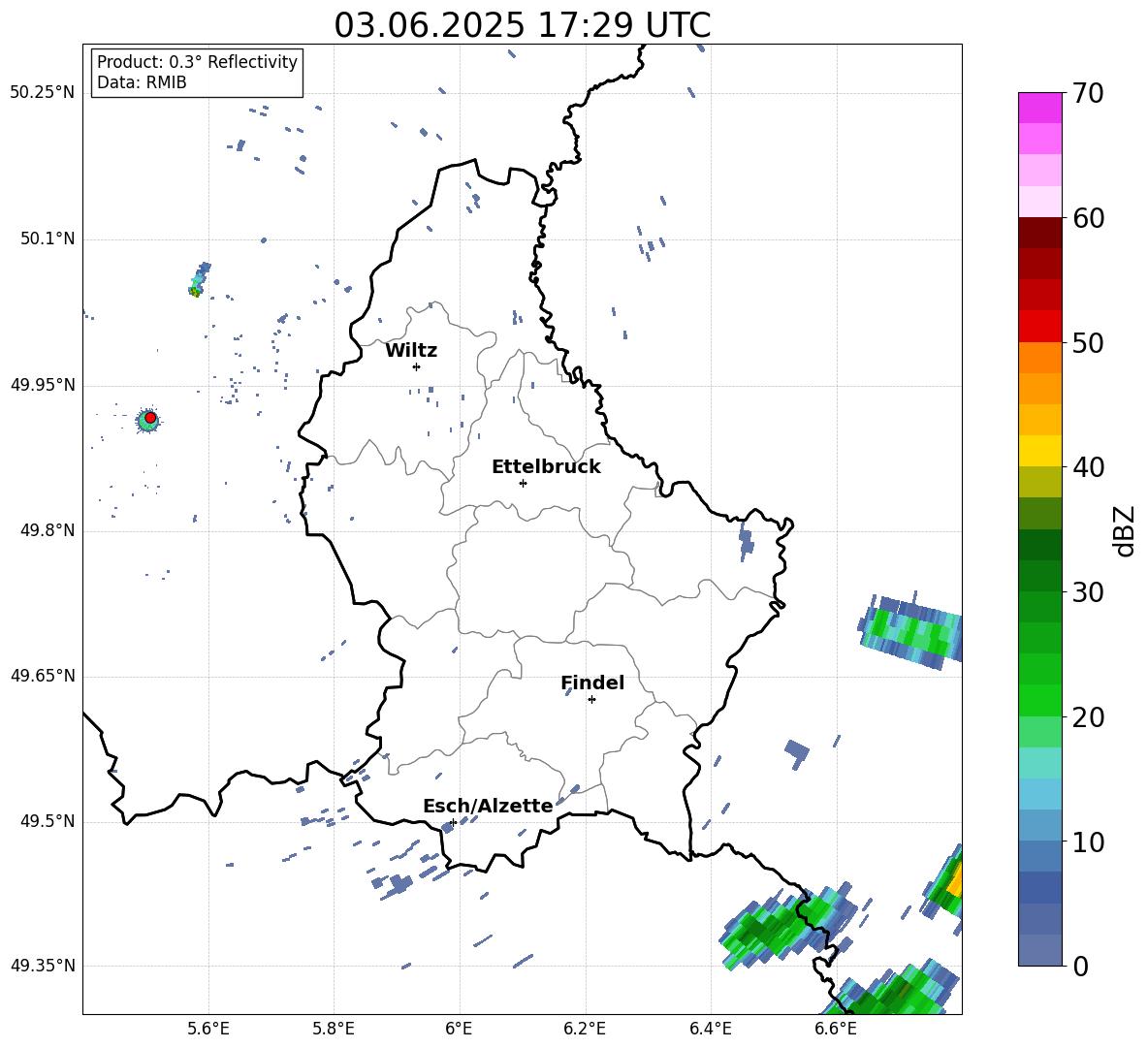The width and height of the screenshot is (1148, 1048).
Task: Click the green echo cluster near 6.5°E 49.38°N
Action: point(787,926)
